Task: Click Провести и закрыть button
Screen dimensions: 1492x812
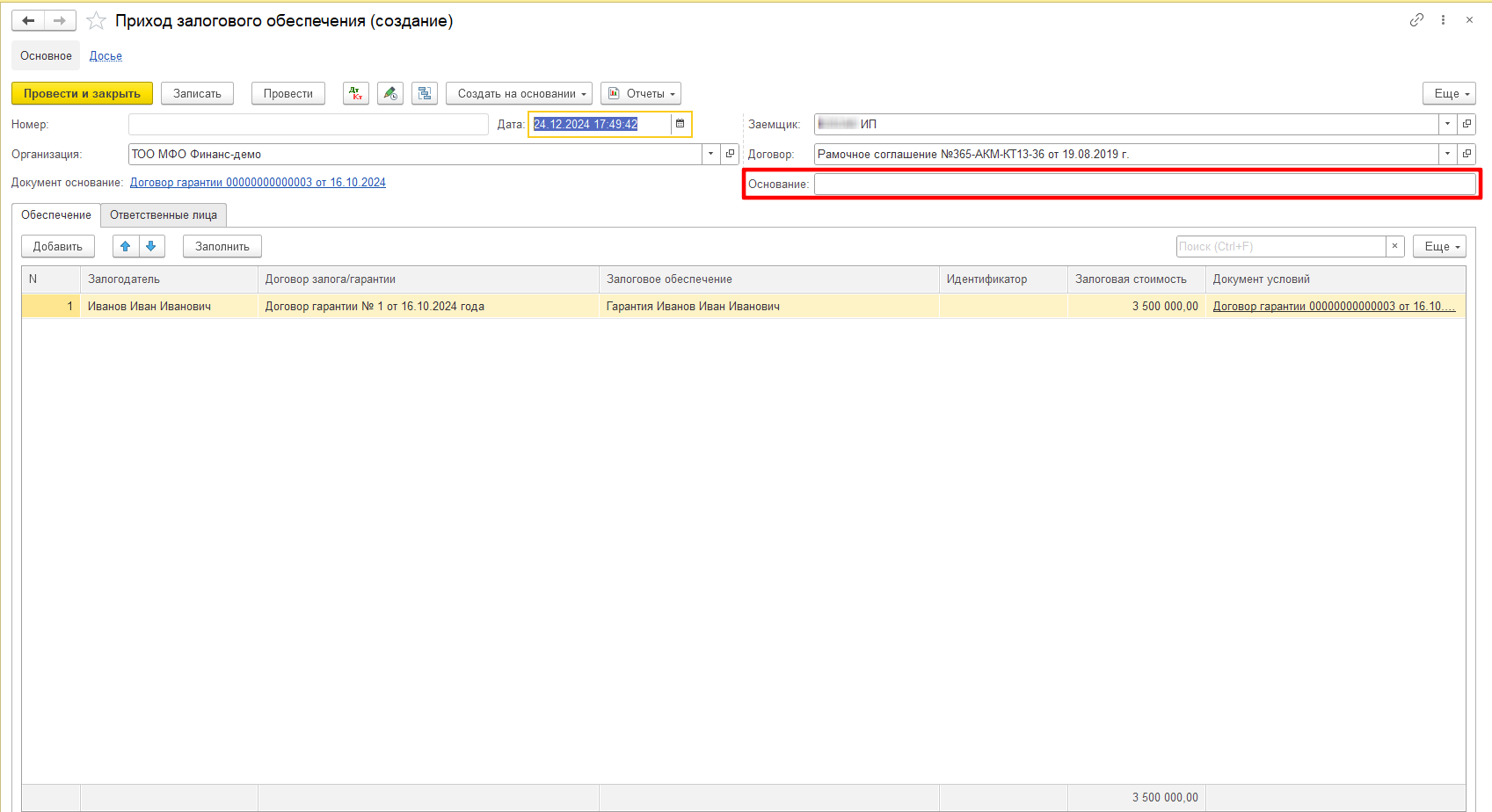Action: (82, 93)
